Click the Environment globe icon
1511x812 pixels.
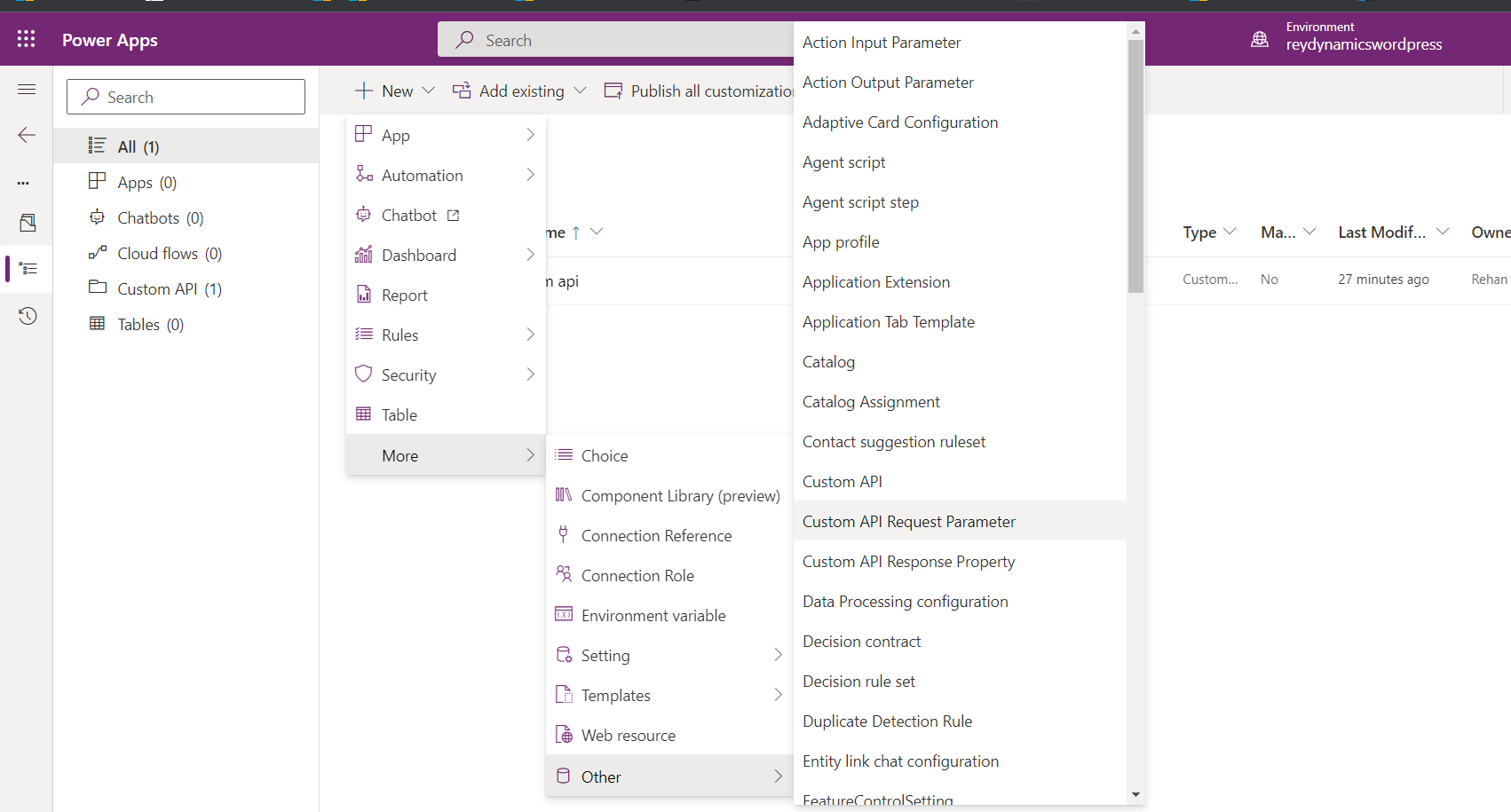1259,39
